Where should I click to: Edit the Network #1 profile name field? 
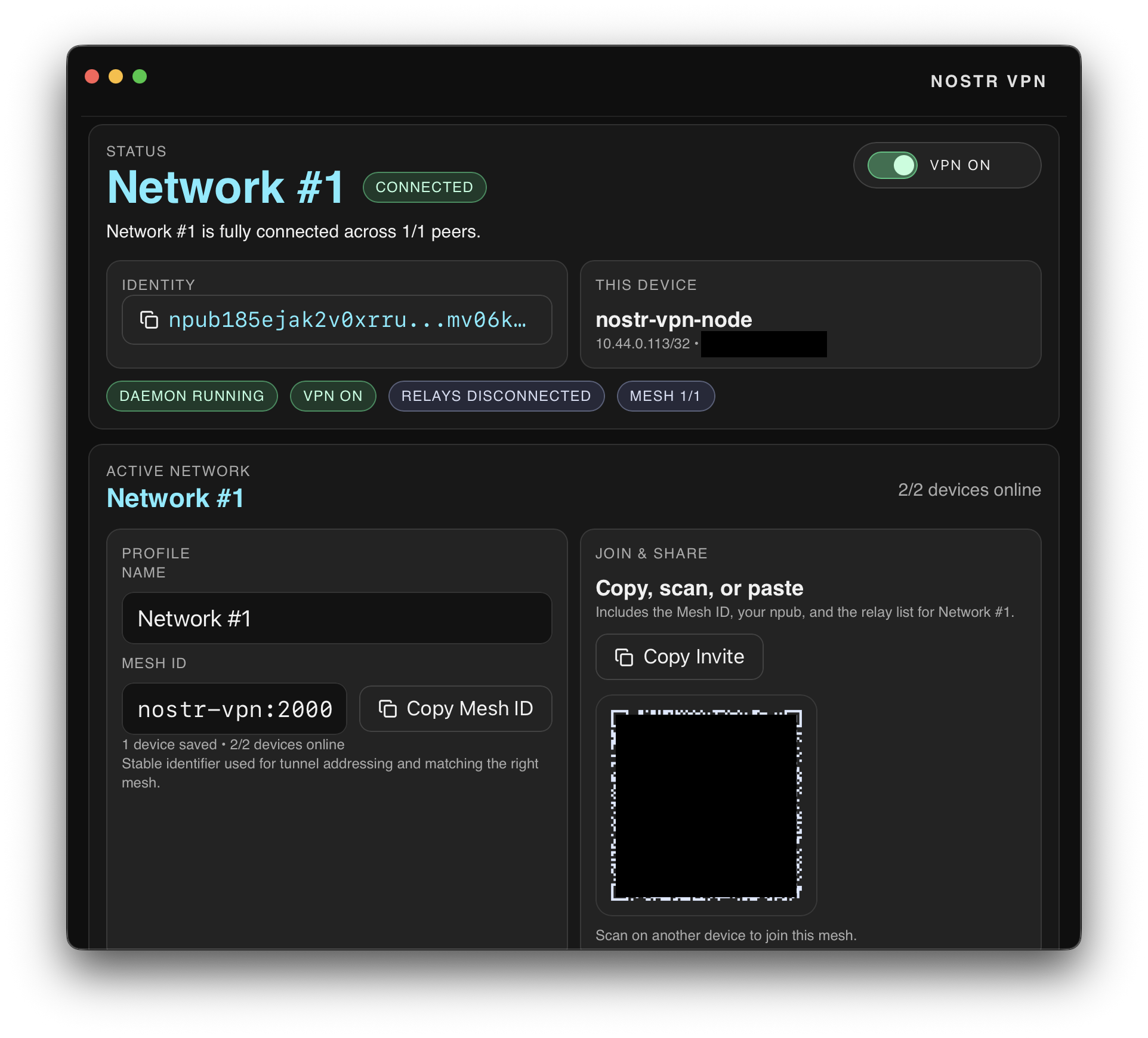point(337,619)
